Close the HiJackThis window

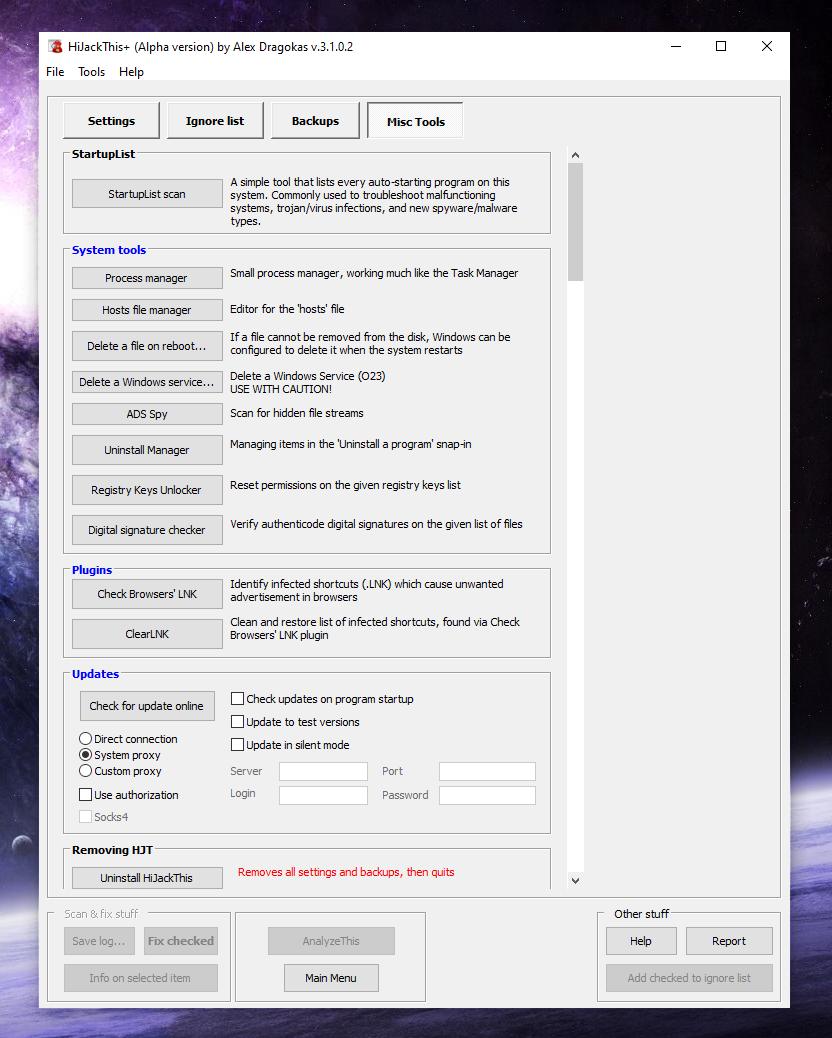766,46
